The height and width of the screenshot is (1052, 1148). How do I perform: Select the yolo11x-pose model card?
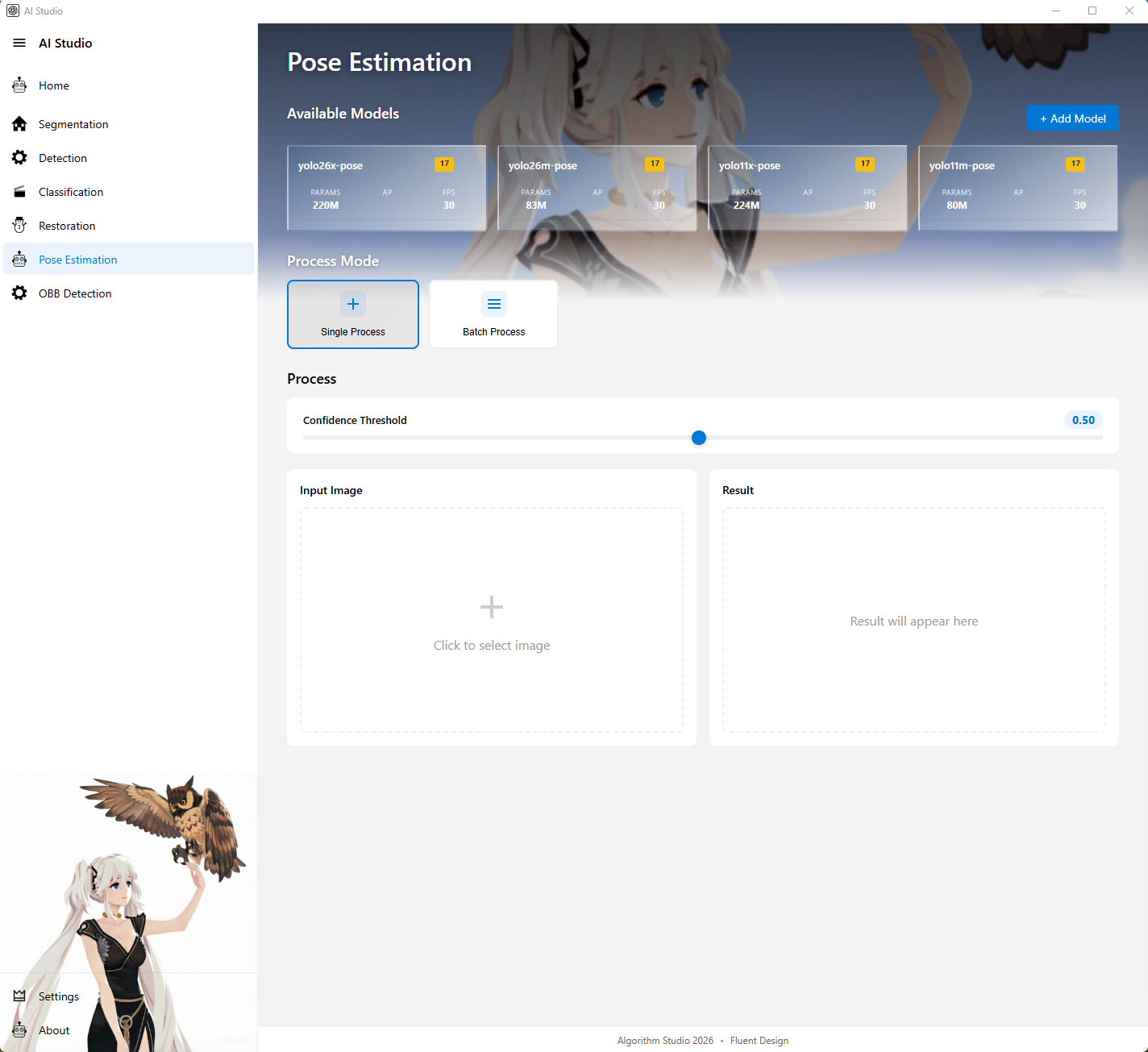click(x=807, y=188)
